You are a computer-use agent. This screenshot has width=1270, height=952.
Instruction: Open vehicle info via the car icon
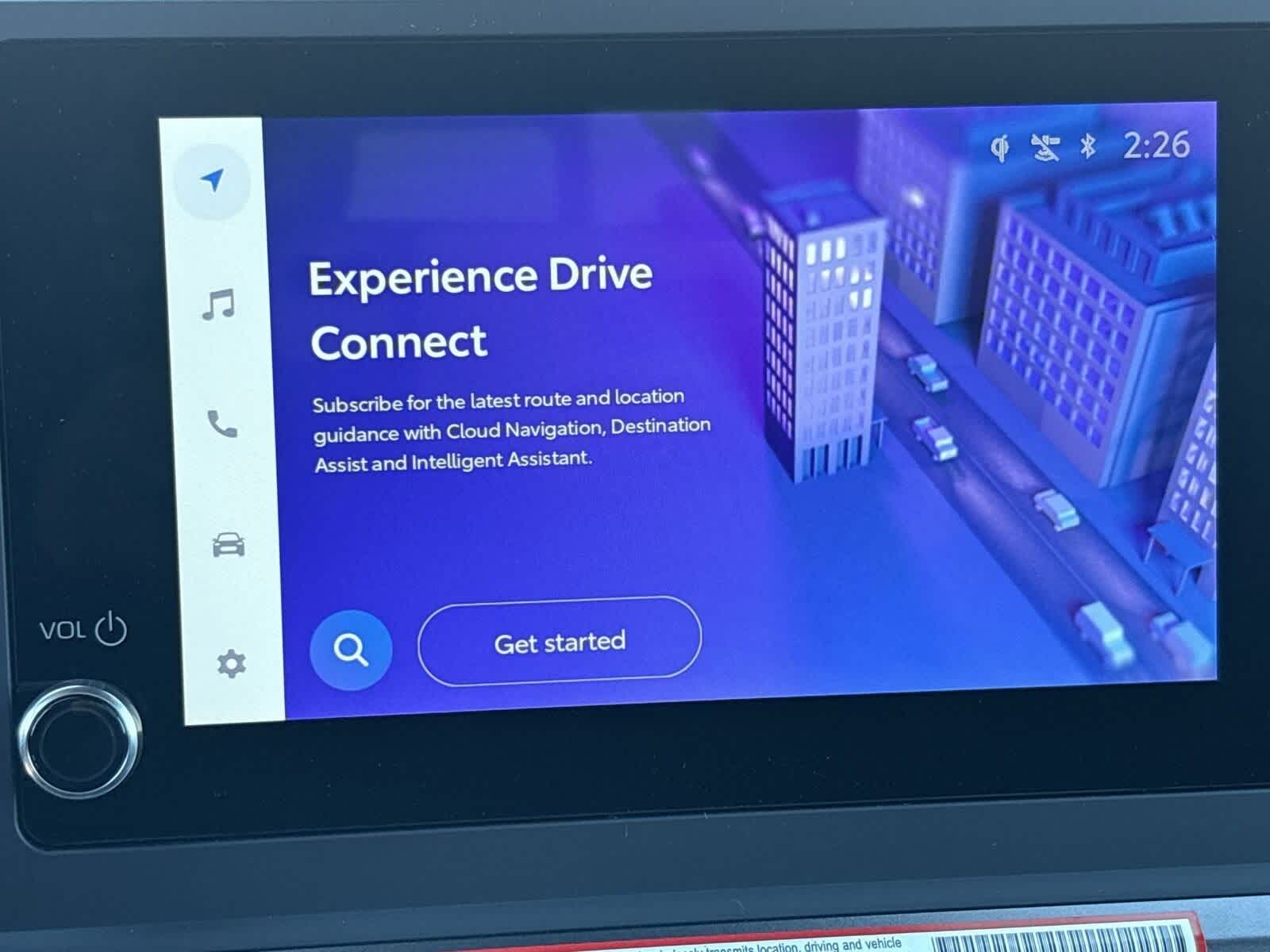(229, 545)
